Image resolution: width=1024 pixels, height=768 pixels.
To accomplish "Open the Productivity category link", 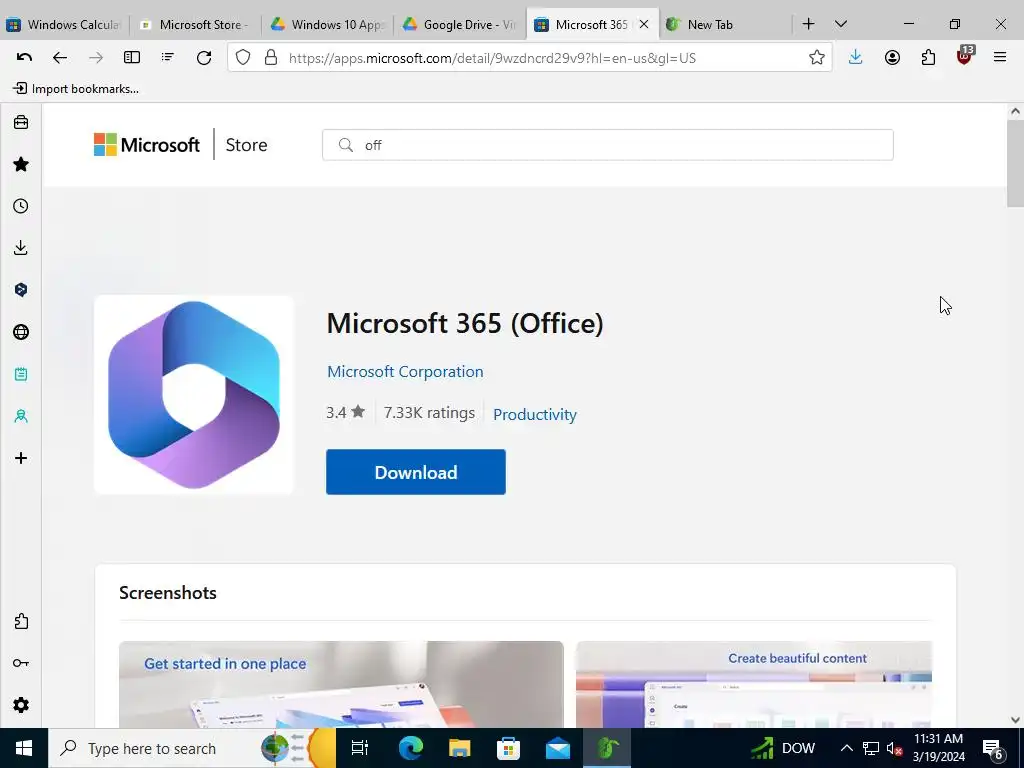I will tap(535, 415).
